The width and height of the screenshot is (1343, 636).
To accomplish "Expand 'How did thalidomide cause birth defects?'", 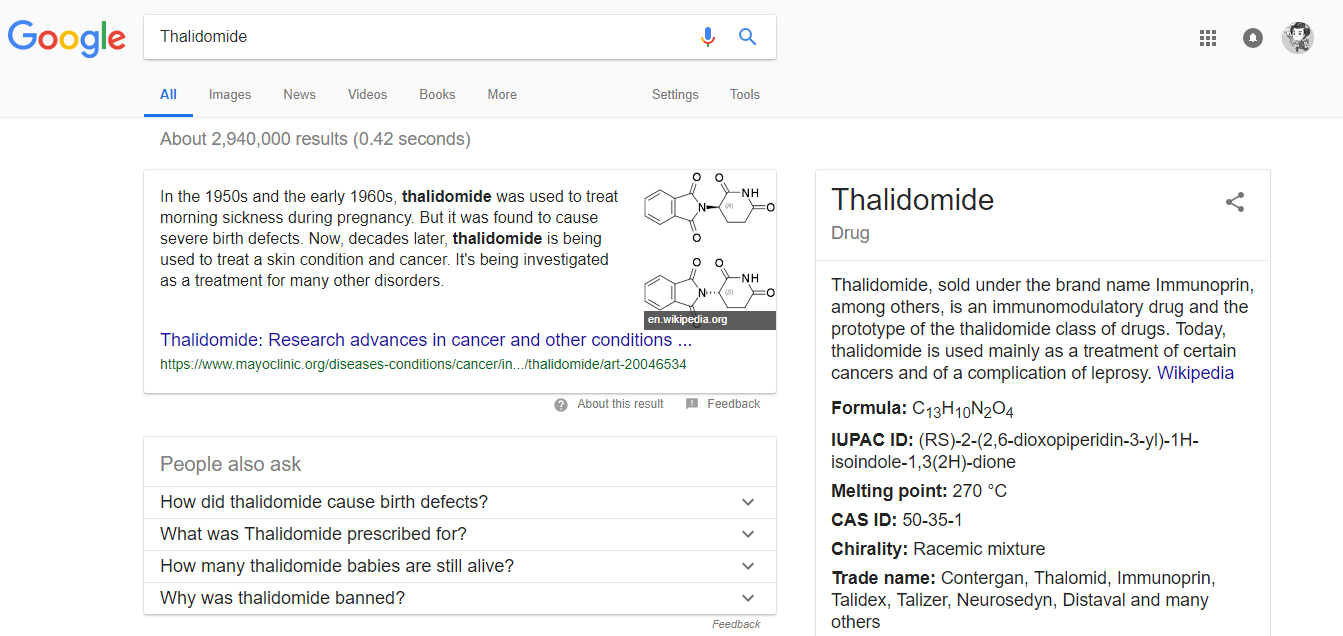I will coord(748,502).
